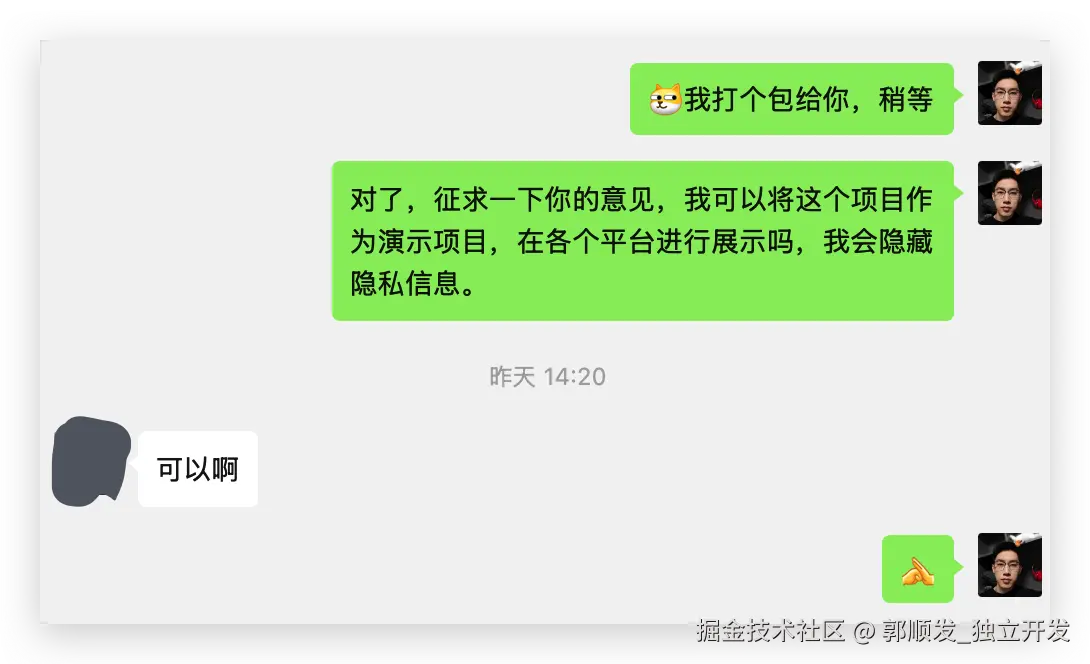Click the yellow hands emoji in the last bubble

tap(918, 571)
